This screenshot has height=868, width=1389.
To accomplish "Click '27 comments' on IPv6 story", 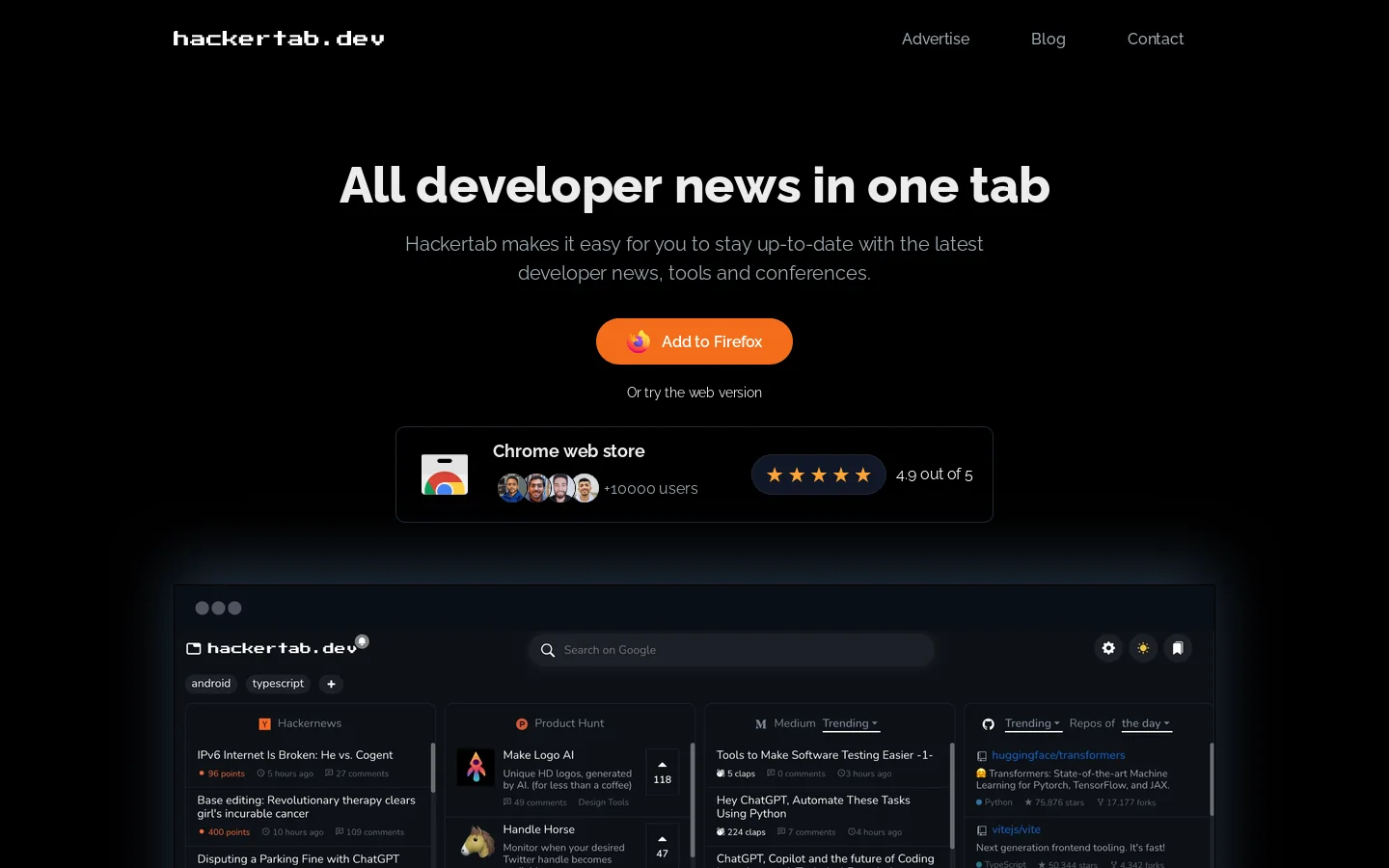I will pyautogui.click(x=357, y=773).
